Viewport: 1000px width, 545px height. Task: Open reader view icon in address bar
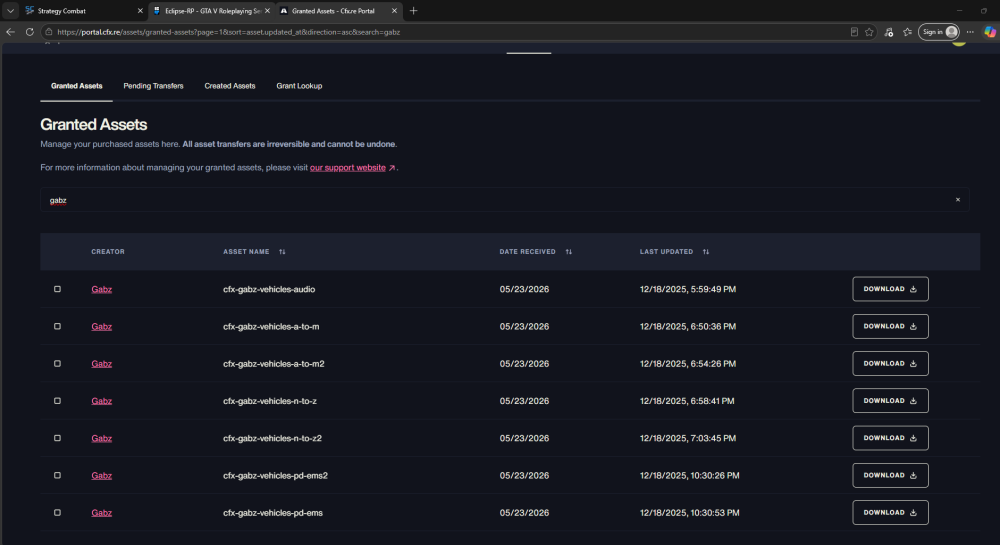click(854, 32)
